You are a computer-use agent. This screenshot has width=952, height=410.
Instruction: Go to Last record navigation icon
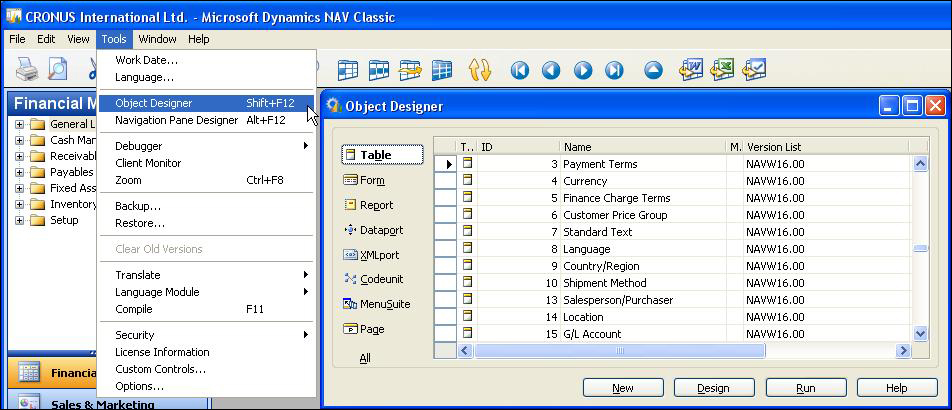coord(614,71)
